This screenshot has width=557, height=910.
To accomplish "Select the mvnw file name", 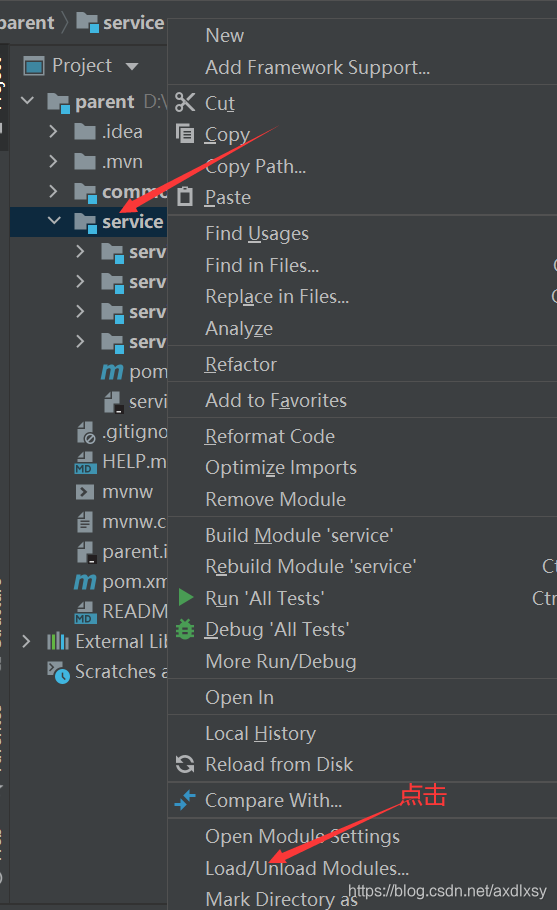I will [x=127, y=492].
